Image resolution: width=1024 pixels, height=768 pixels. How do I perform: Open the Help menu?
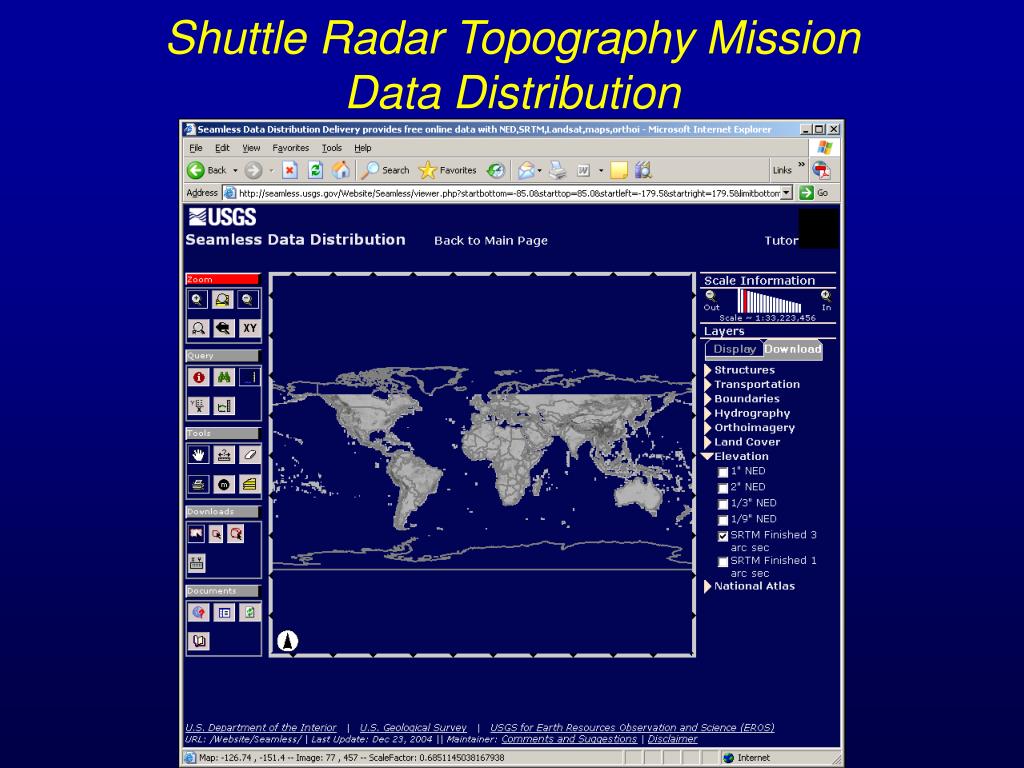click(363, 148)
